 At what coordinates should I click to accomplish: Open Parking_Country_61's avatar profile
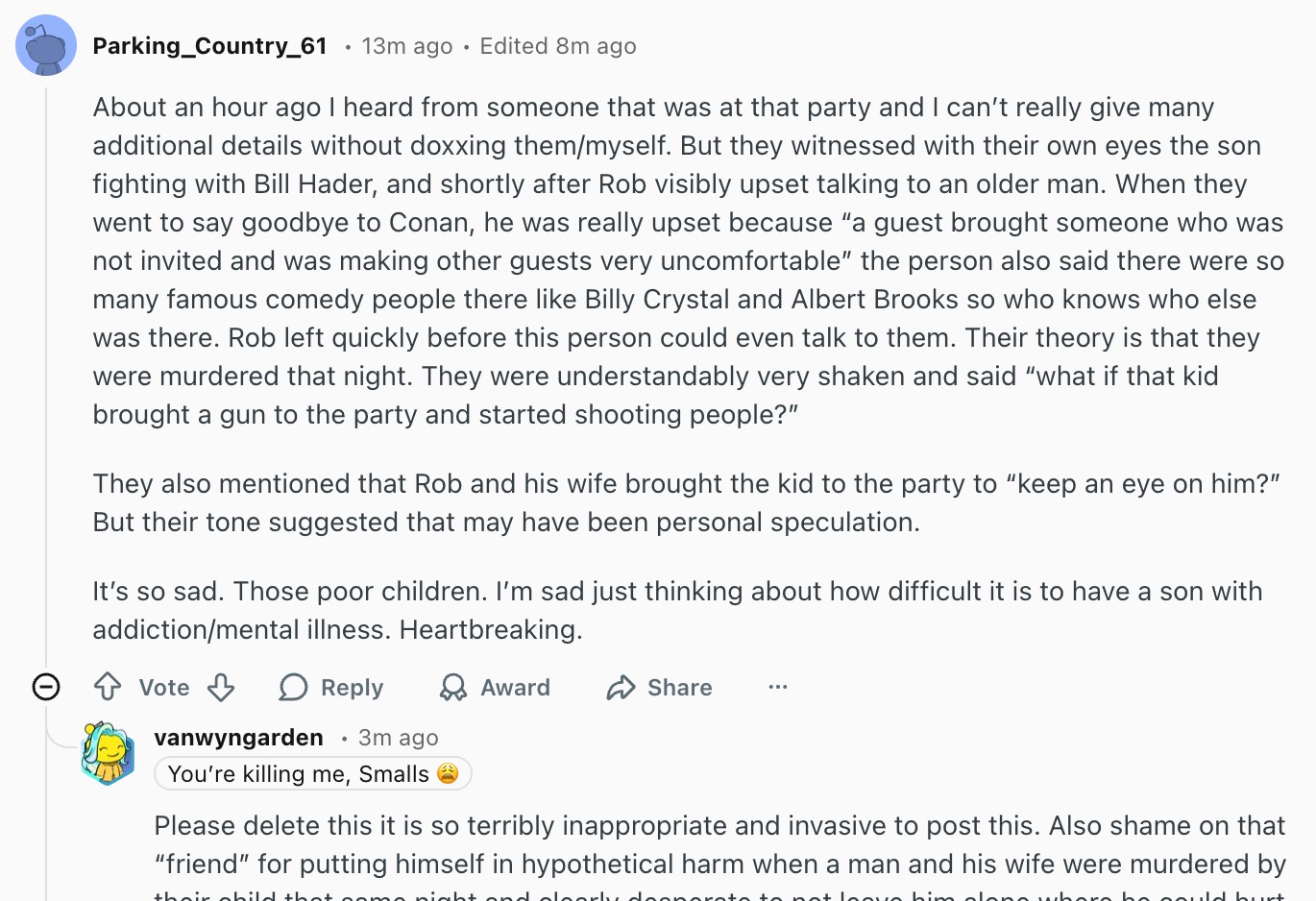click(46, 45)
